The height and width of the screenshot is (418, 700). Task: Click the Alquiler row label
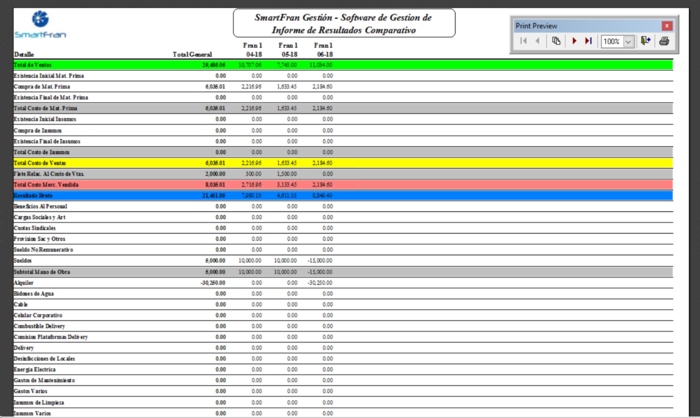point(24,283)
